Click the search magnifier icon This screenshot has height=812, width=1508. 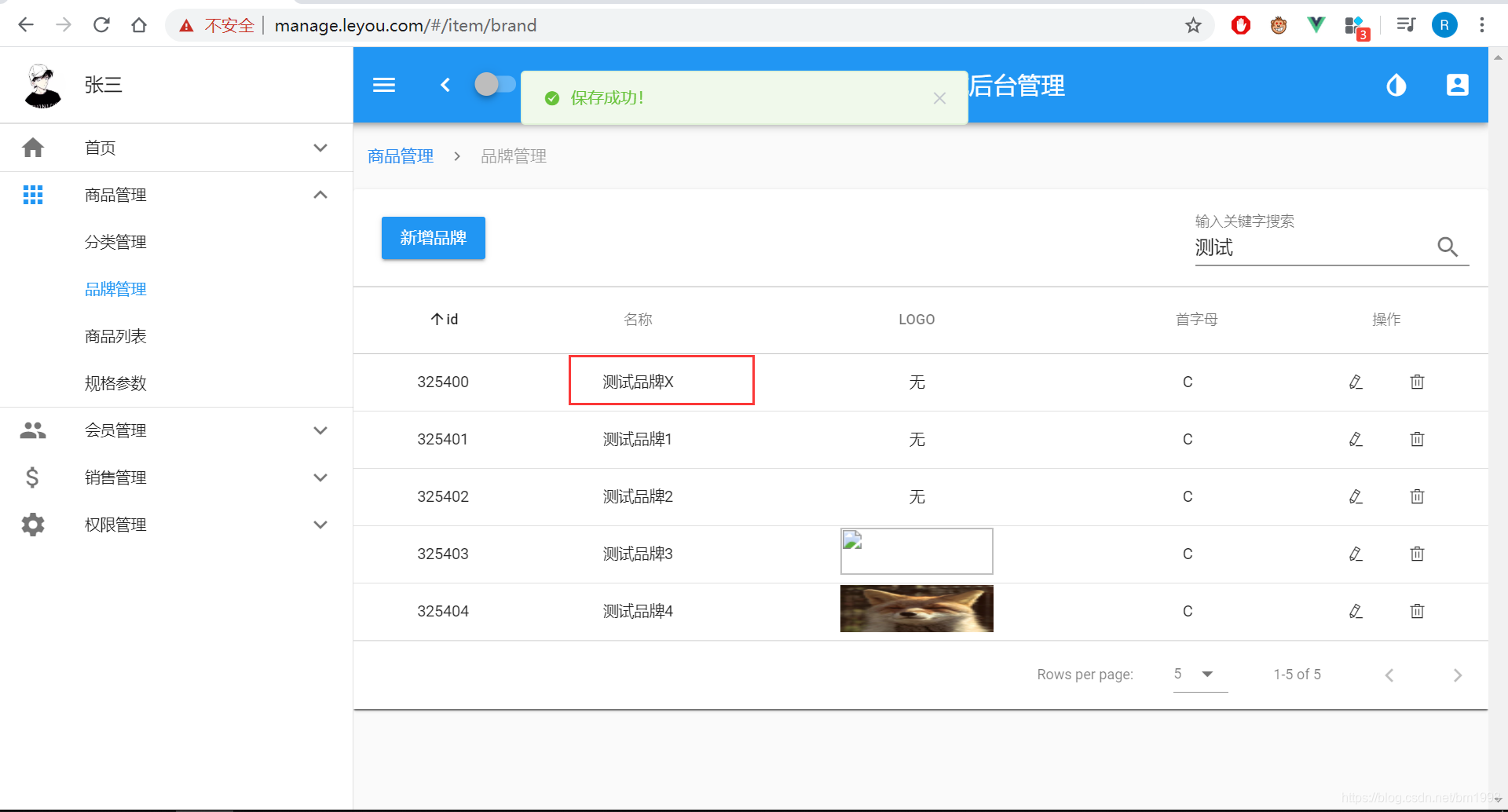click(x=1448, y=247)
